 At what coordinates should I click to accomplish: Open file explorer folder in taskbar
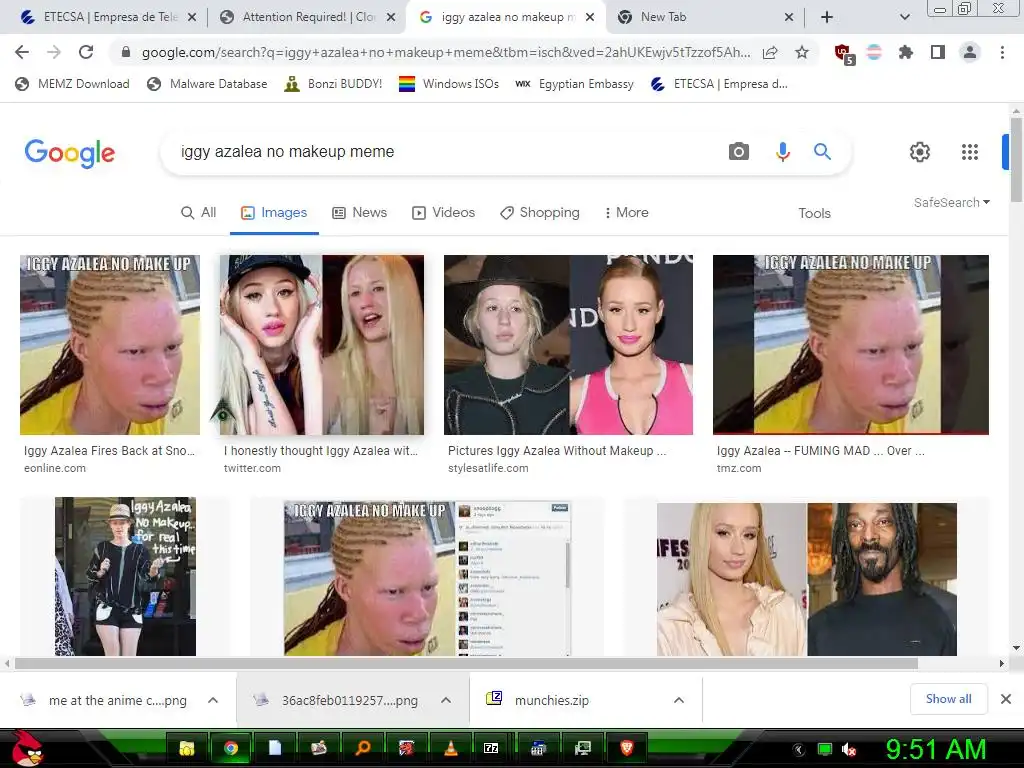187,748
